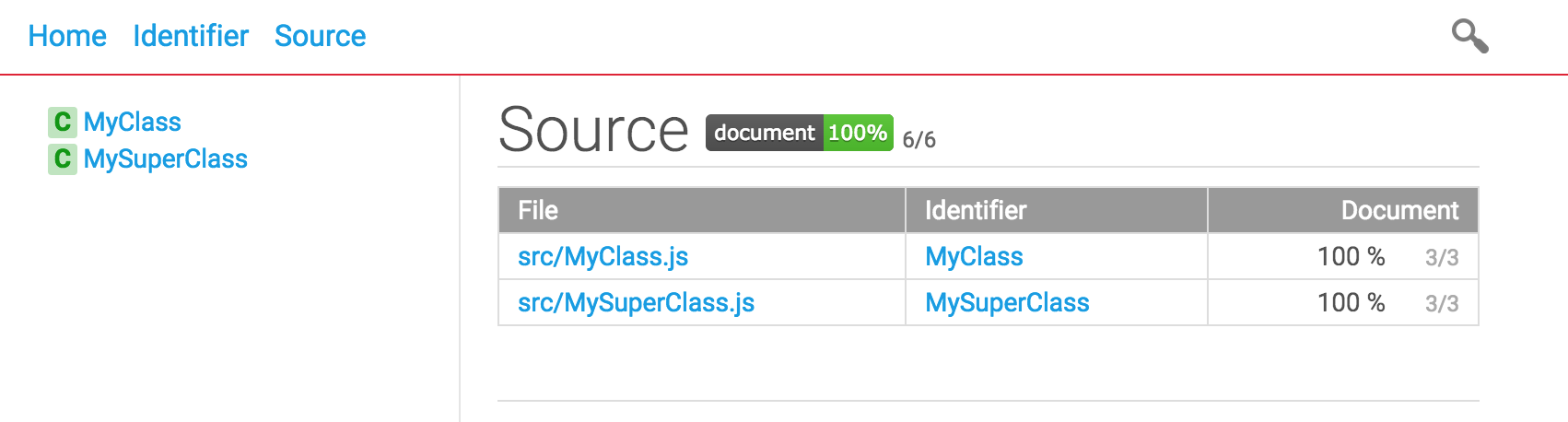
Task: Click the File column header
Action: [702, 210]
